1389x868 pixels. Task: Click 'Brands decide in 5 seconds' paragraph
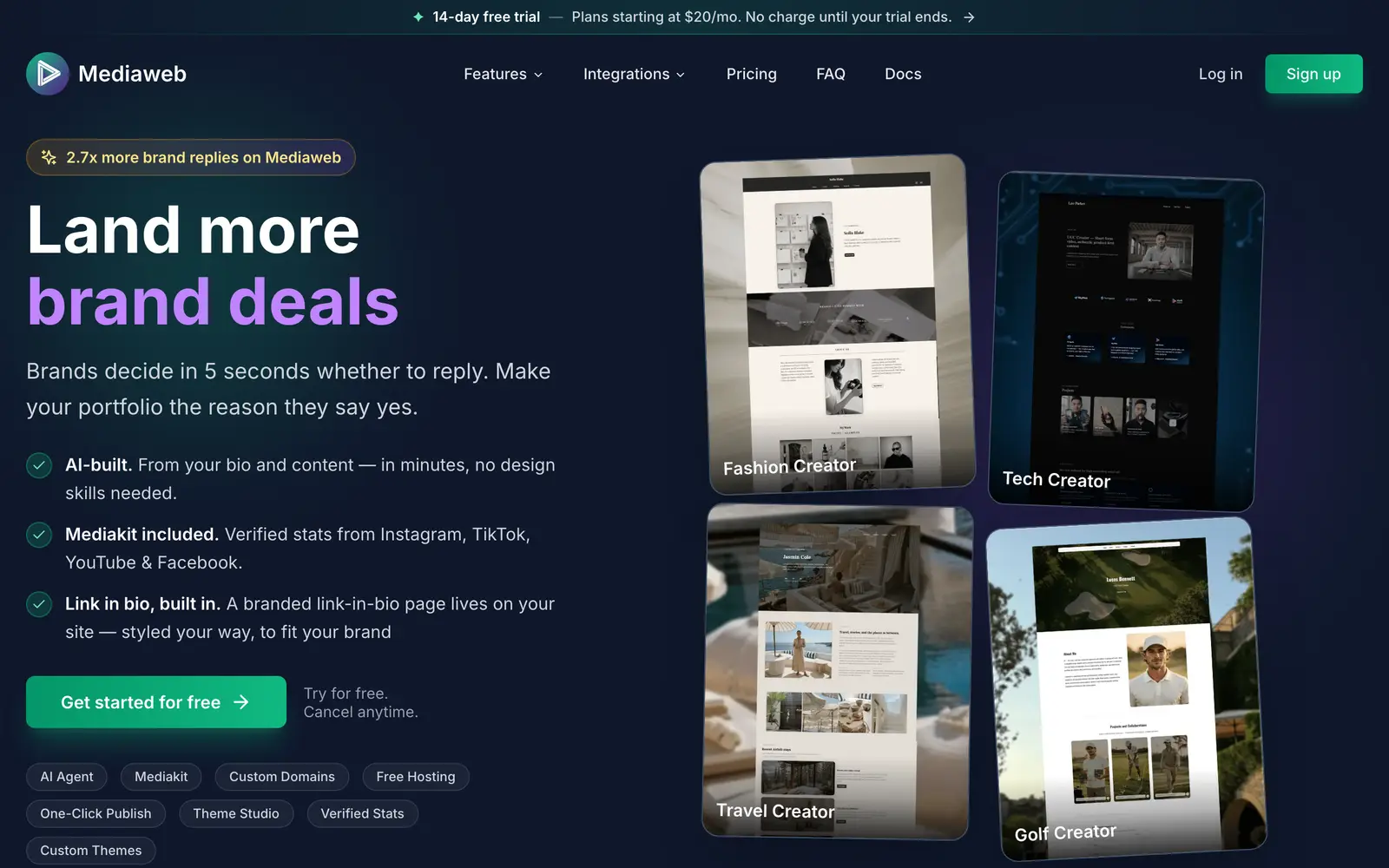(x=288, y=389)
